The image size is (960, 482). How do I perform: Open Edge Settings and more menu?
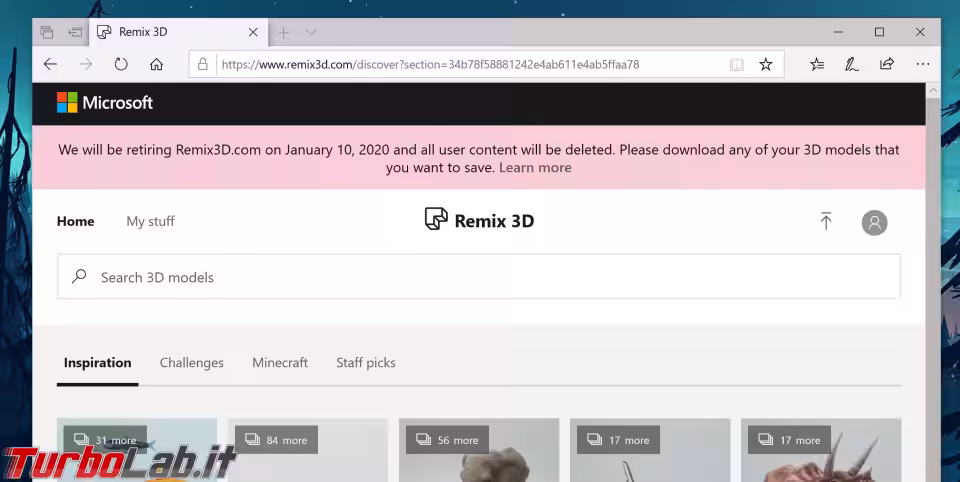[923, 64]
